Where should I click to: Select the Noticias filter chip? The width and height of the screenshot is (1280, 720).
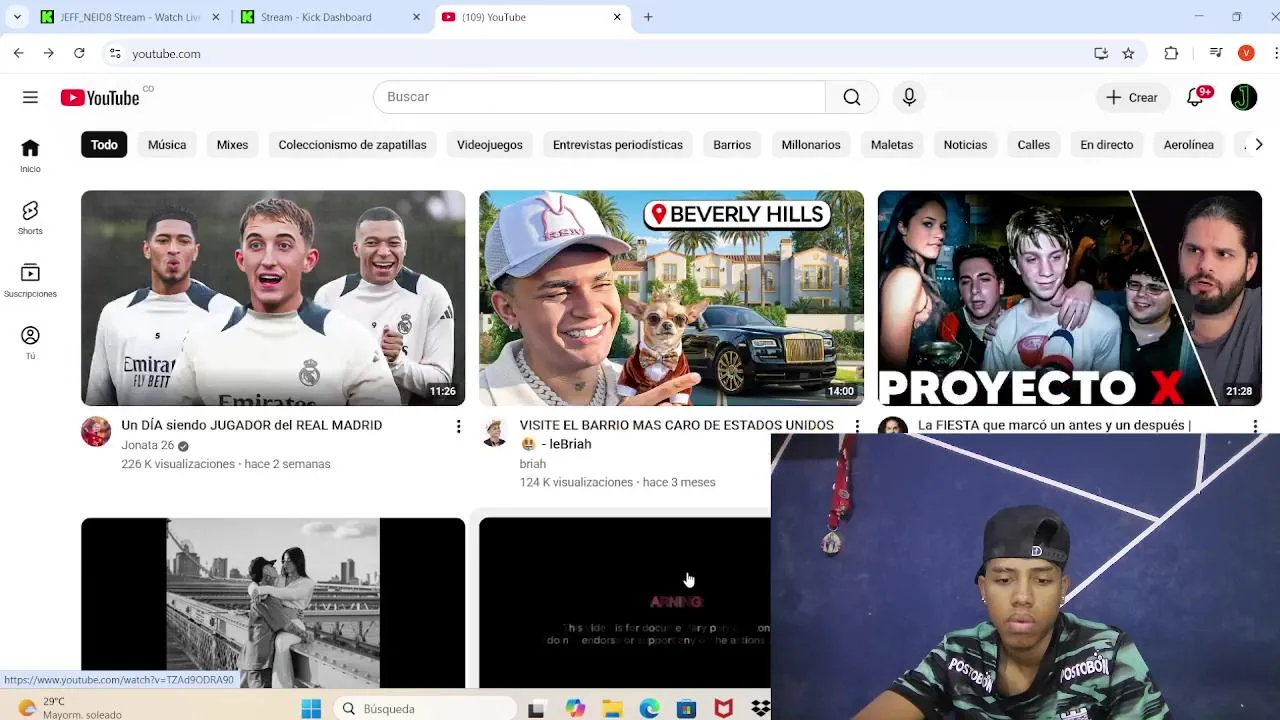coord(965,145)
